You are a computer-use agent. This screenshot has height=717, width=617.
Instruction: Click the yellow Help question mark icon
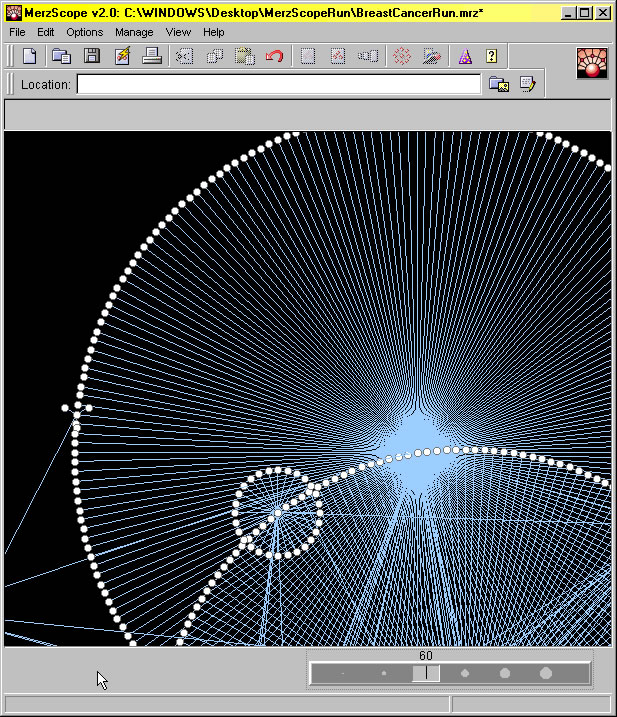[x=492, y=57]
